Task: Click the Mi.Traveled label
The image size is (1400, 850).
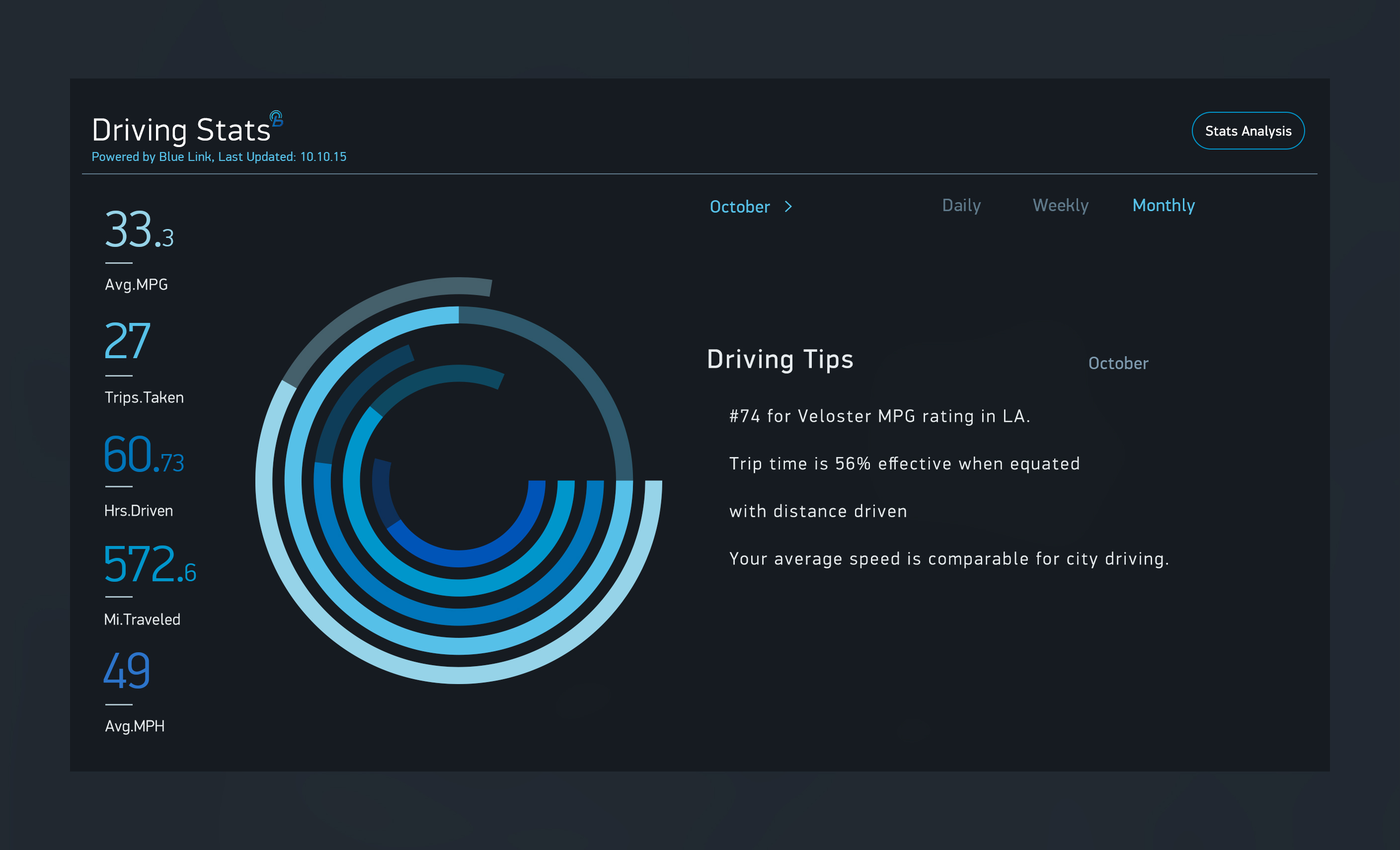Action: point(142,620)
